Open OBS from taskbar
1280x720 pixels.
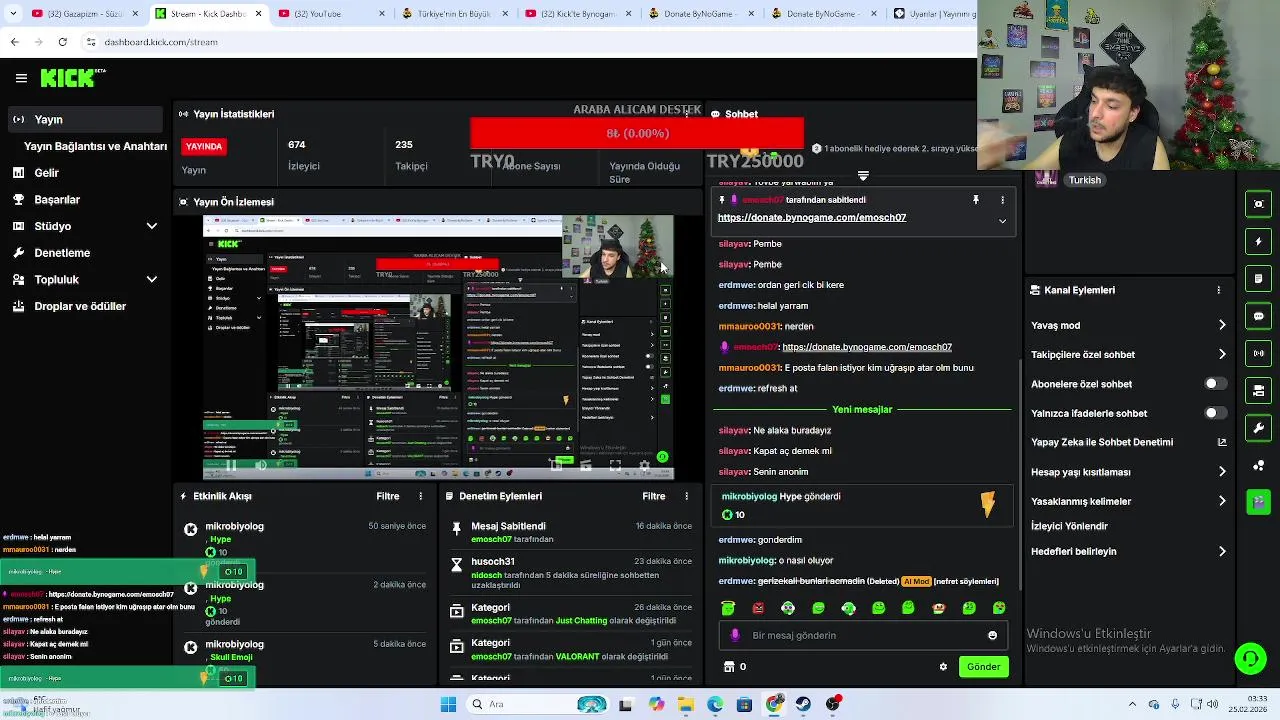[832, 704]
